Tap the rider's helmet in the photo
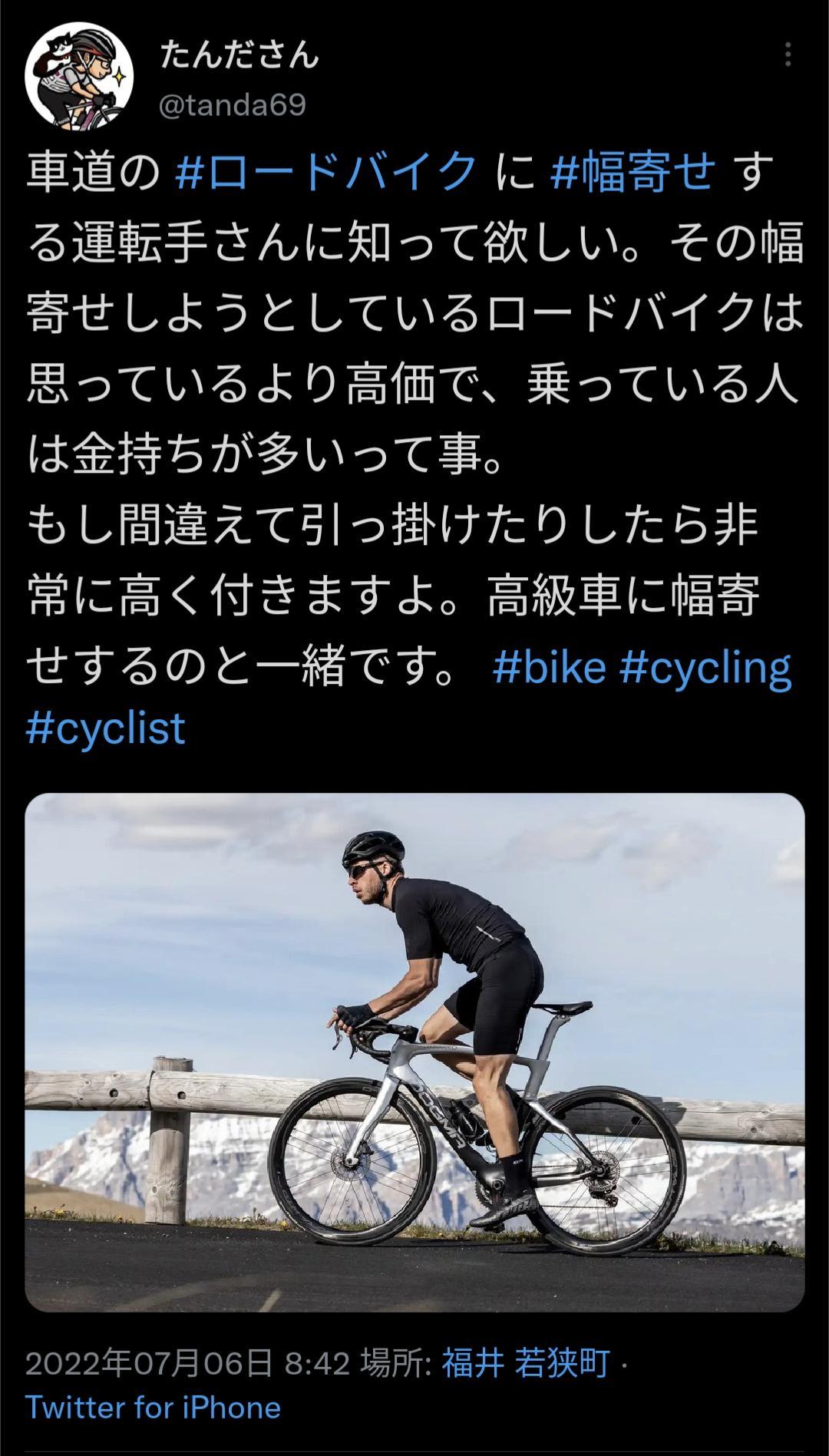Screen dimensions: 829x1456 [370, 848]
